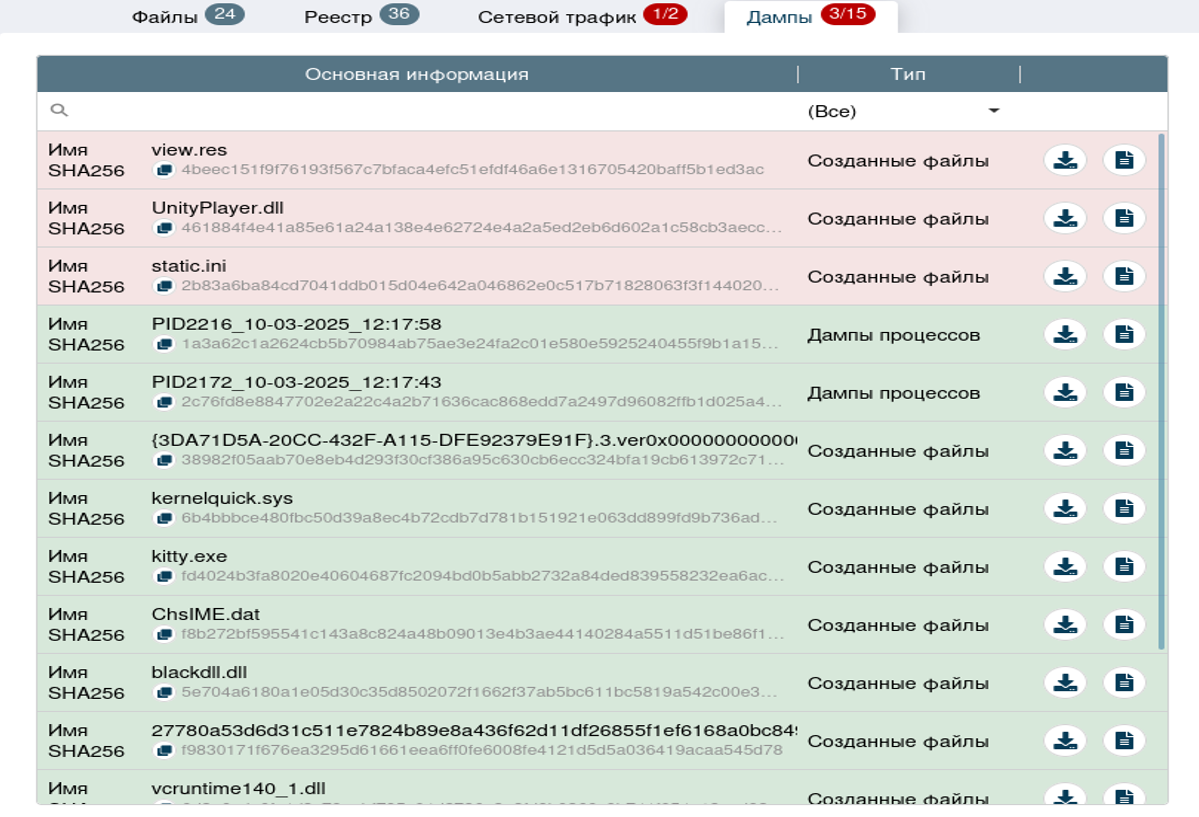Screen dimensions: 1199x817
Task: Open report for UnityPlayer.dll
Action: click(1124, 218)
